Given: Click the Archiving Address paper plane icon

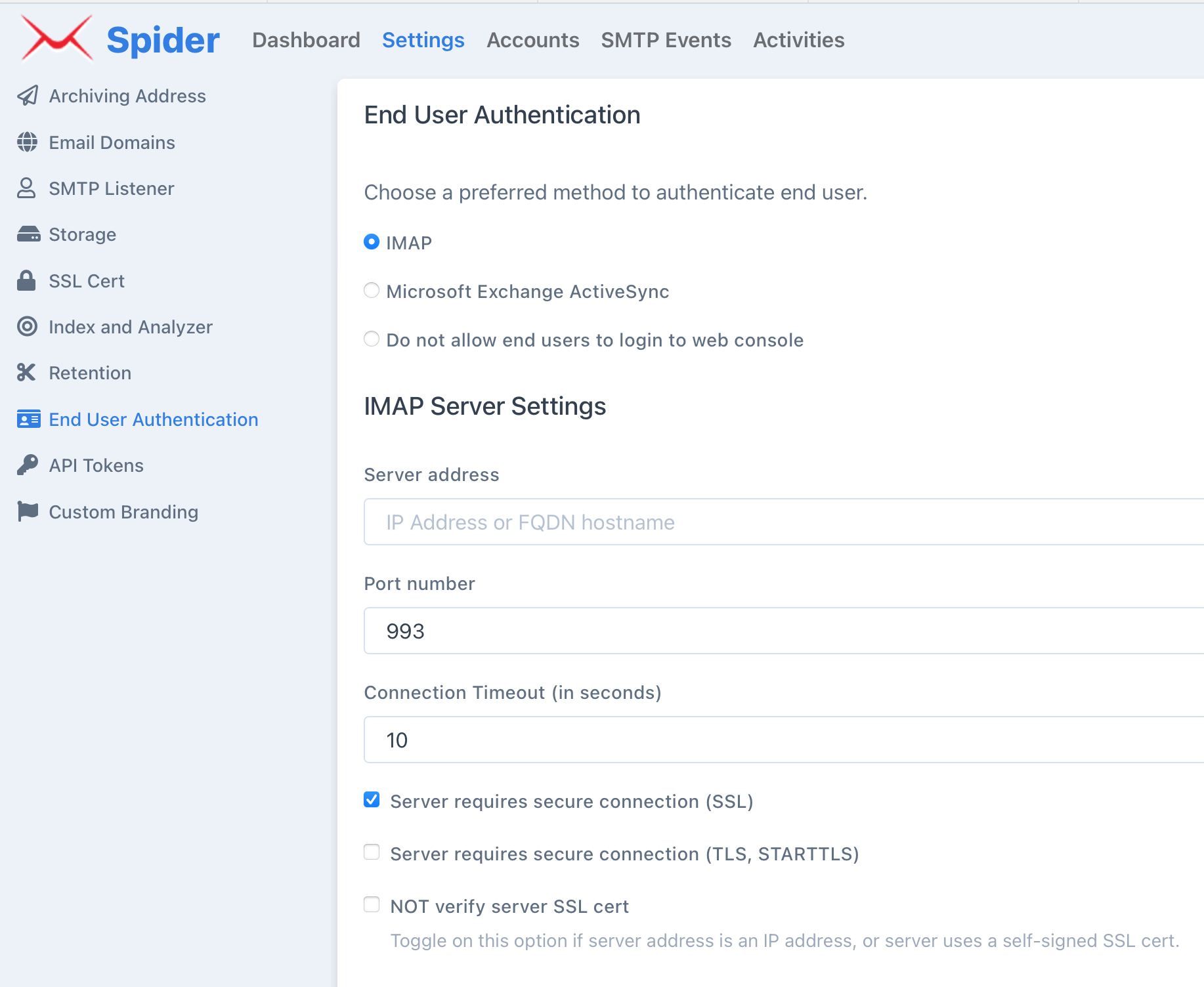Looking at the screenshot, I should click(x=27, y=96).
